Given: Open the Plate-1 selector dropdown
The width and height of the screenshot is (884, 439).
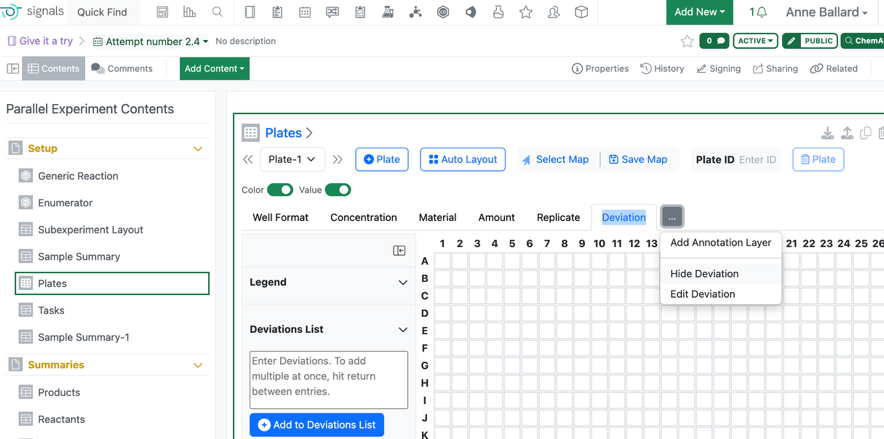Looking at the screenshot, I should [x=292, y=159].
